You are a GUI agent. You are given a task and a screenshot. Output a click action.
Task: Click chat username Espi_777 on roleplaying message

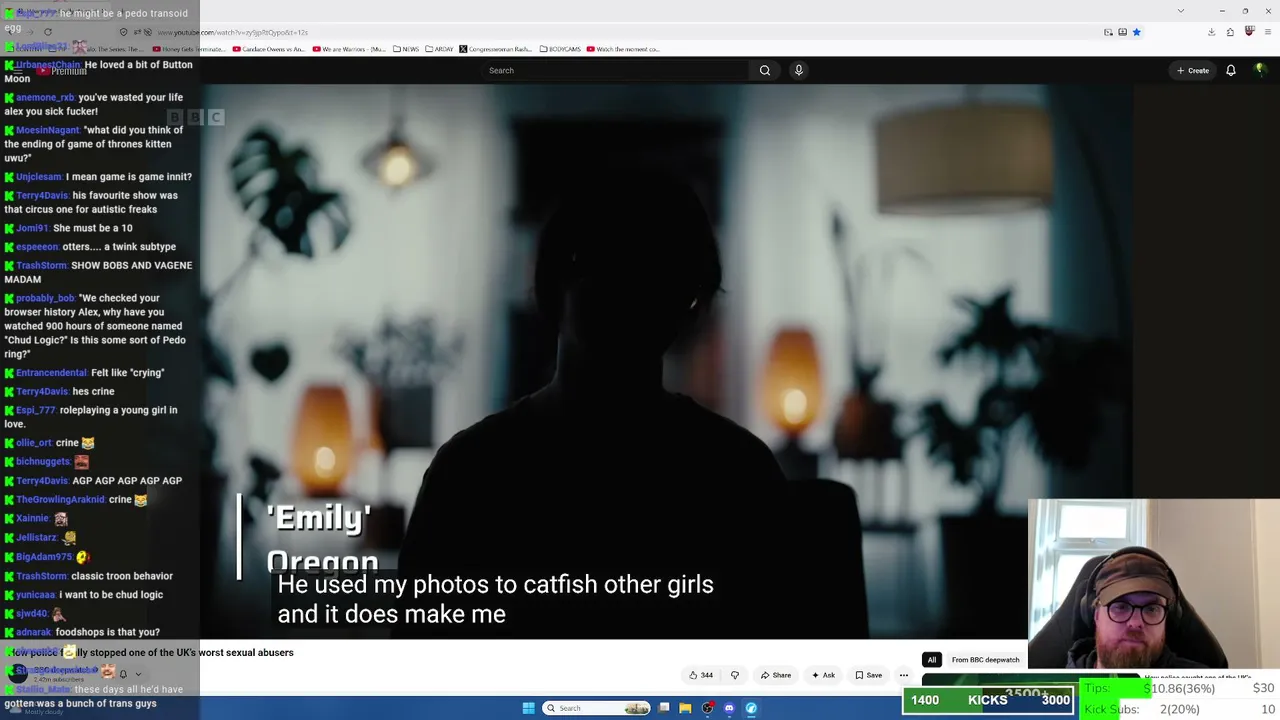click(36, 410)
